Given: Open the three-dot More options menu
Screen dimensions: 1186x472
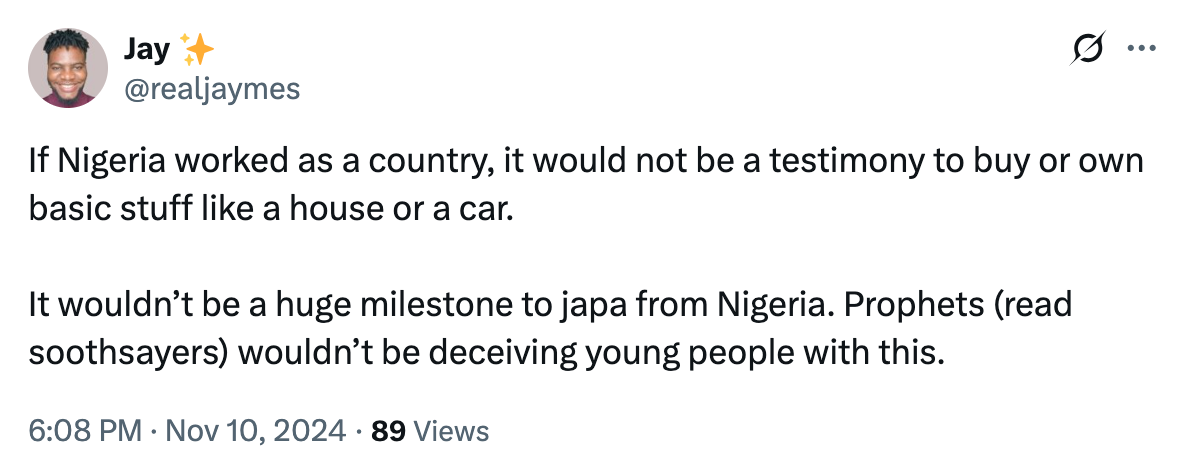Looking at the screenshot, I should pos(1140,49).
